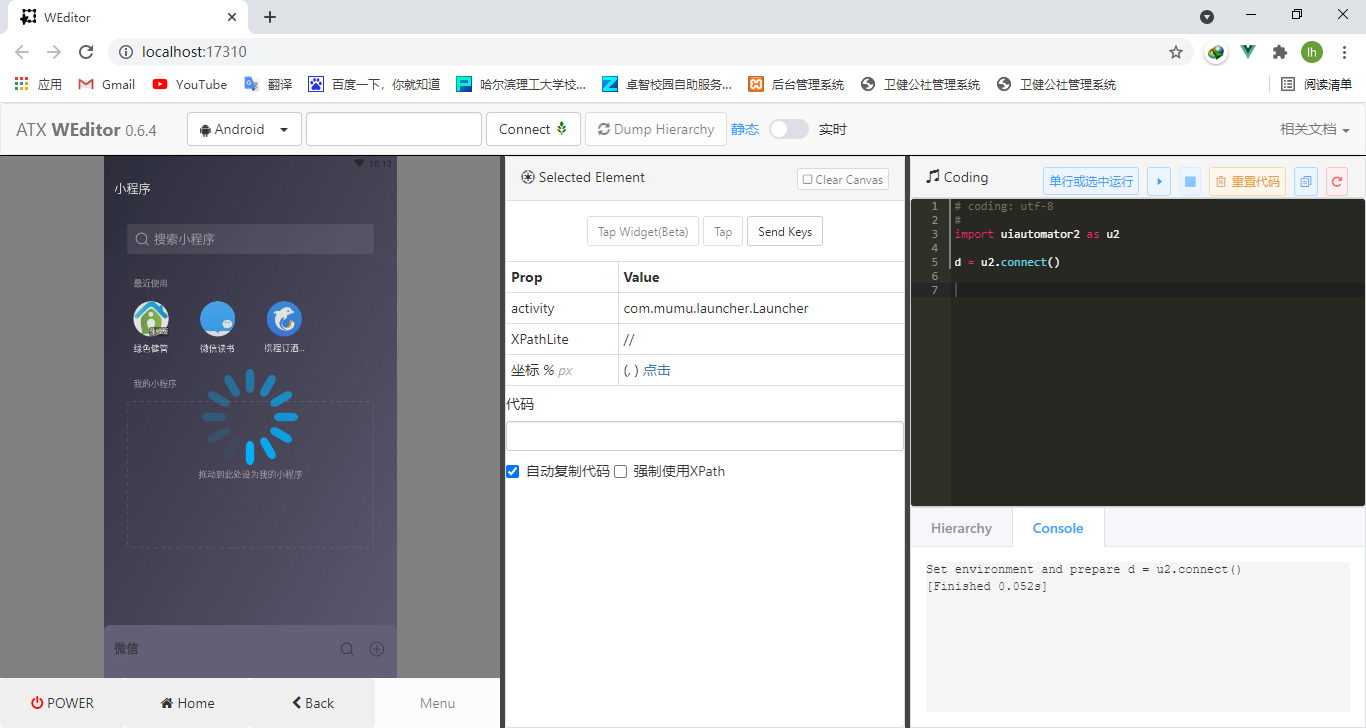The width and height of the screenshot is (1366, 728).
Task: Enable the force XPath checkbox
Action: click(620, 471)
